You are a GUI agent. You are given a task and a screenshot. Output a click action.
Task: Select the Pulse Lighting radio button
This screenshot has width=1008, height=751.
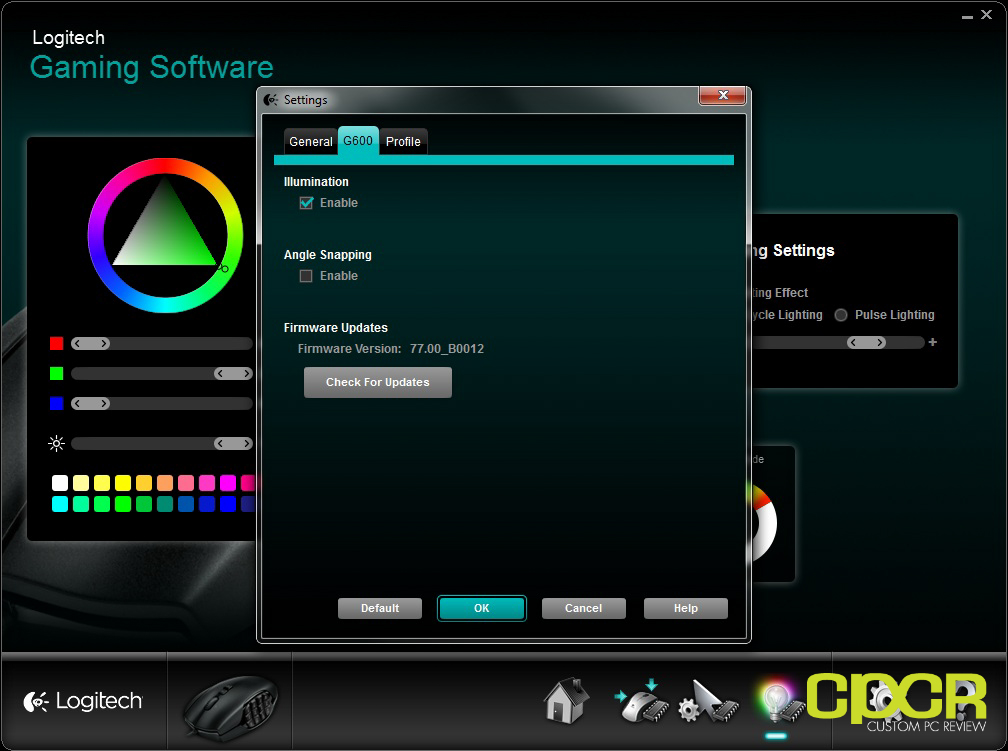(841, 315)
